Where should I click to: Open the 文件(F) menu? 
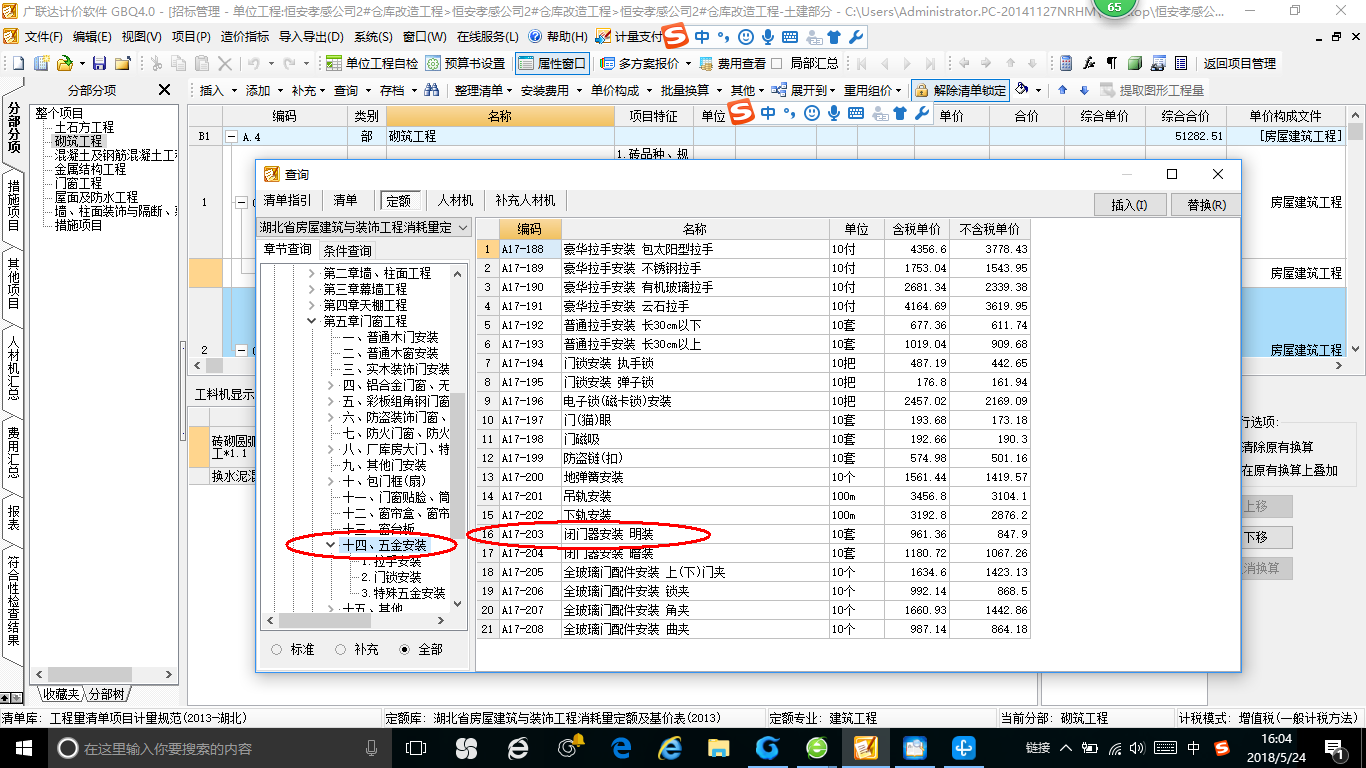pos(44,36)
